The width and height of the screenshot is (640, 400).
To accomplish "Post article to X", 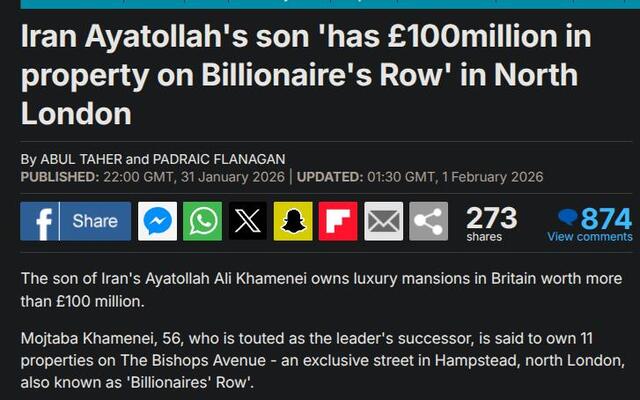I will tap(248, 221).
